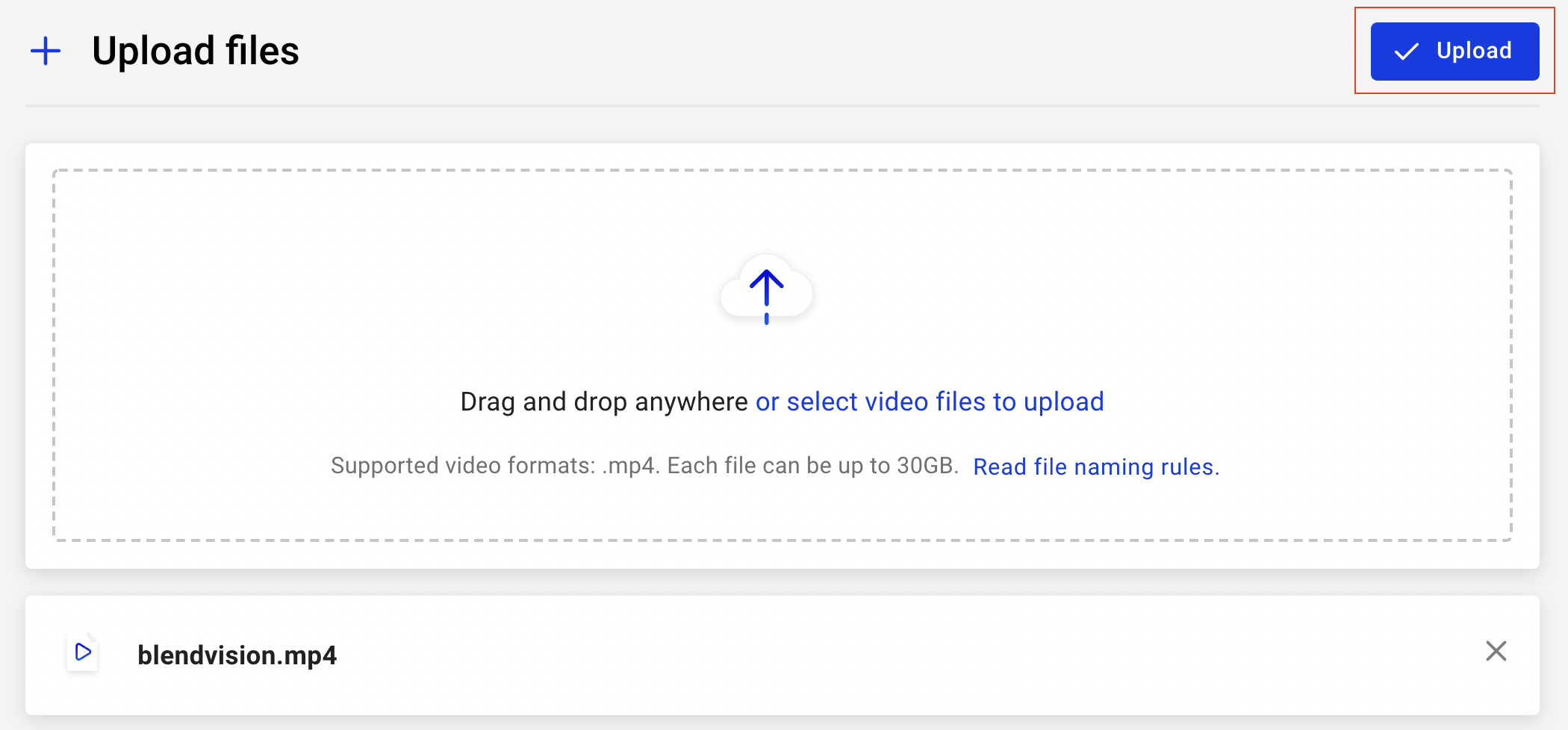
Task: Click the checkmark icon in Upload button
Action: coord(1406,52)
